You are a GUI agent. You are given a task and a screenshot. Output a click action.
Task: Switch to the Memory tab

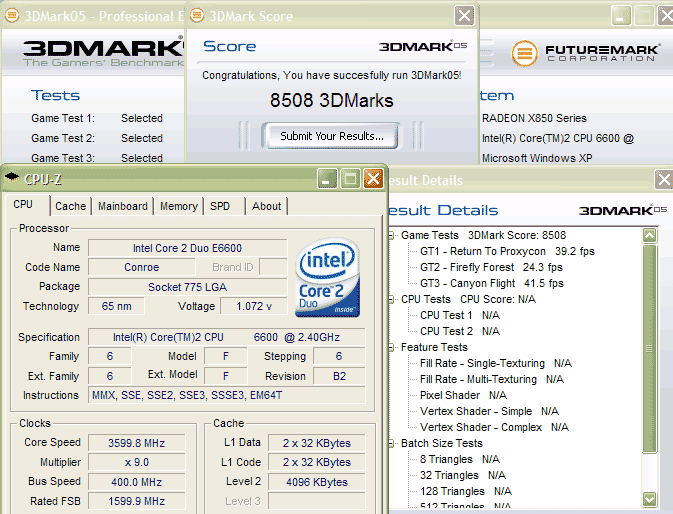click(x=179, y=206)
